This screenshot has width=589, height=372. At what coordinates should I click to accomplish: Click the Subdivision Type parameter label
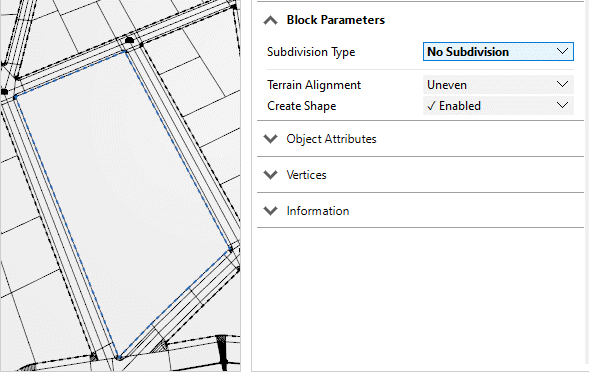311,52
